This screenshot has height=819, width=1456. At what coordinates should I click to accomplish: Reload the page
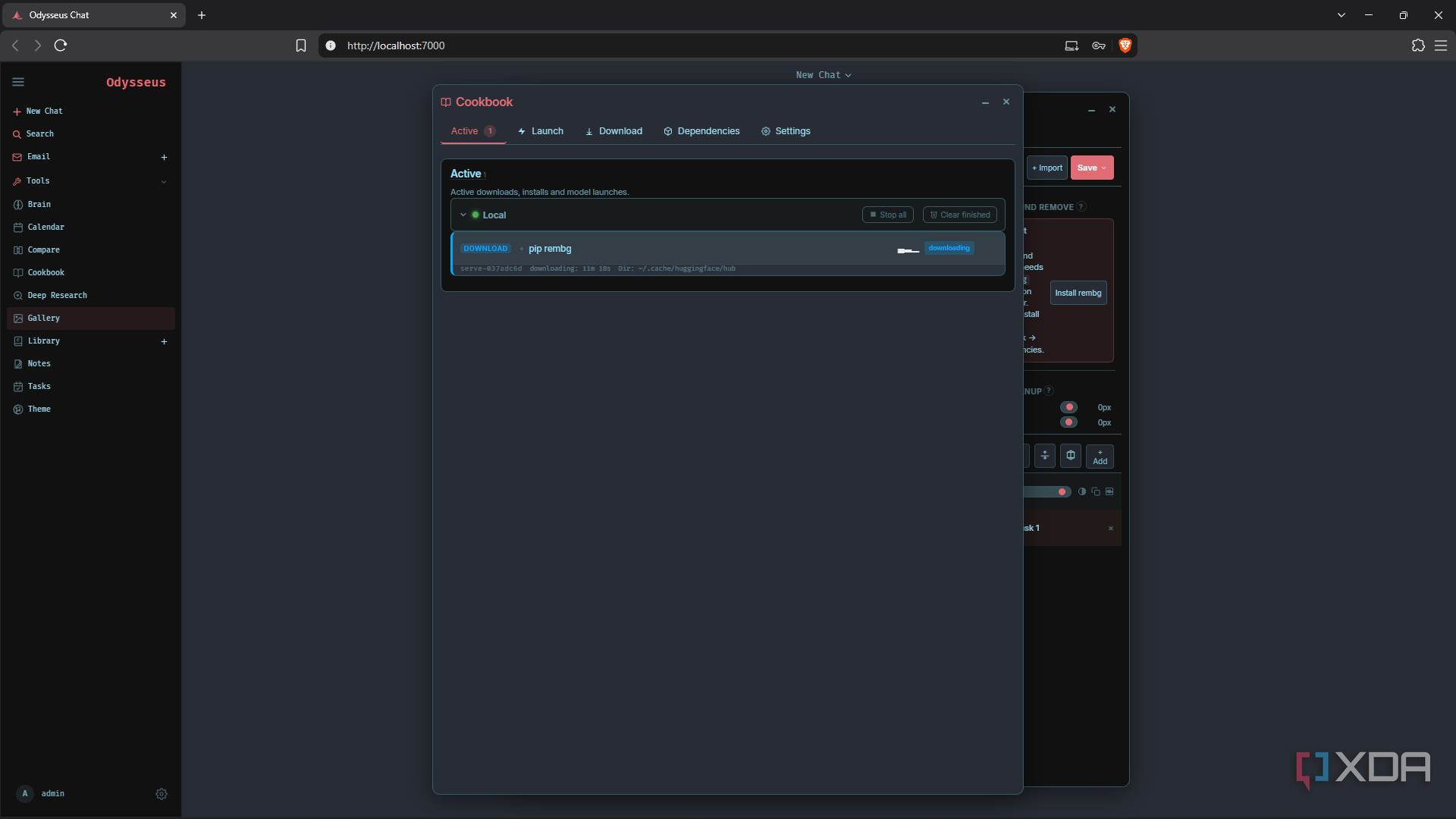coord(61,45)
